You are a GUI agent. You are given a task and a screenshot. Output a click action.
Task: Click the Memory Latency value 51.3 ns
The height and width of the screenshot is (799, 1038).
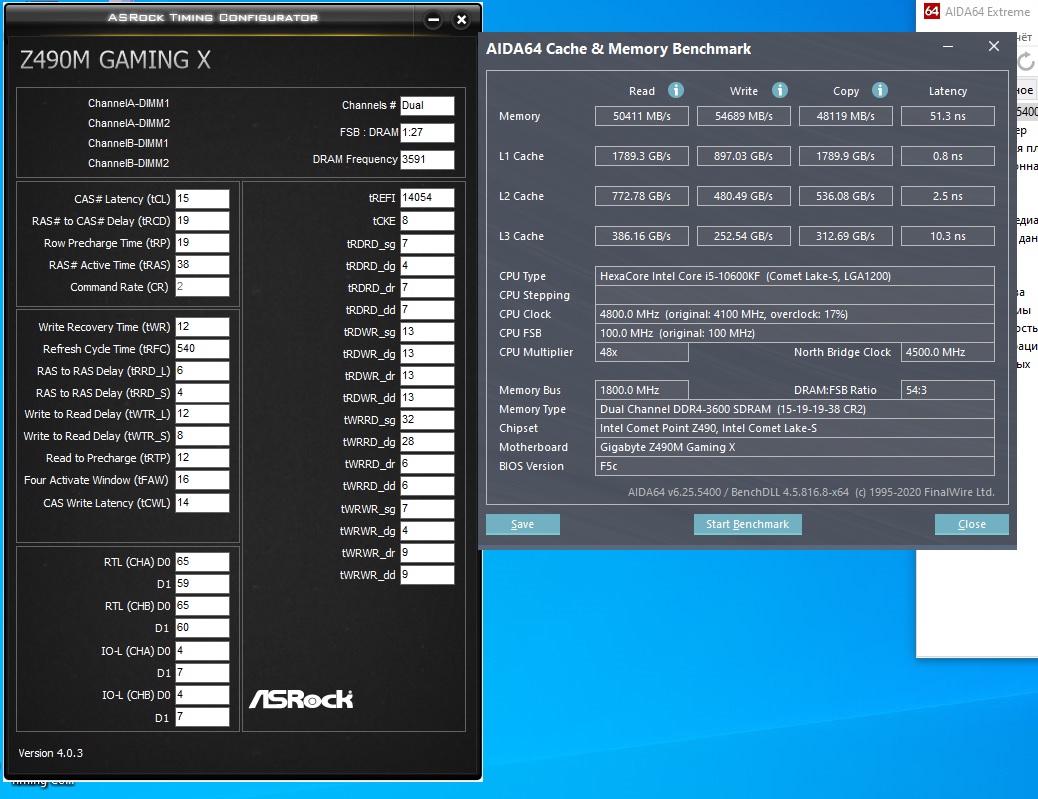tap(948, 116)
